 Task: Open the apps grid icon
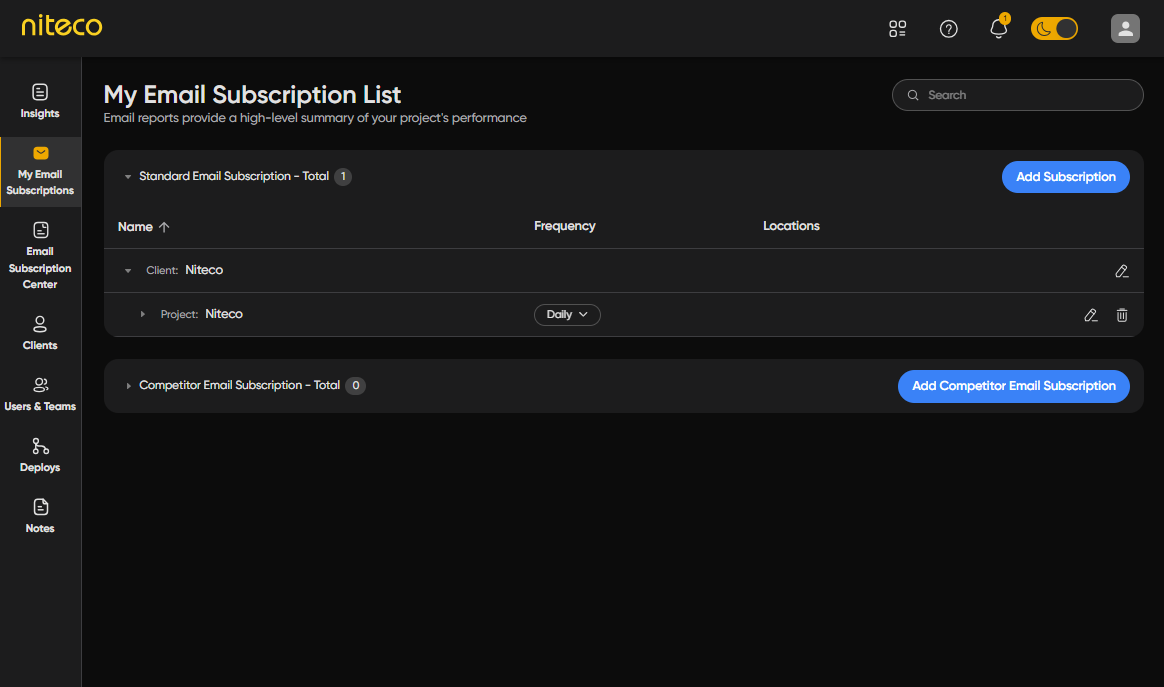897,29
